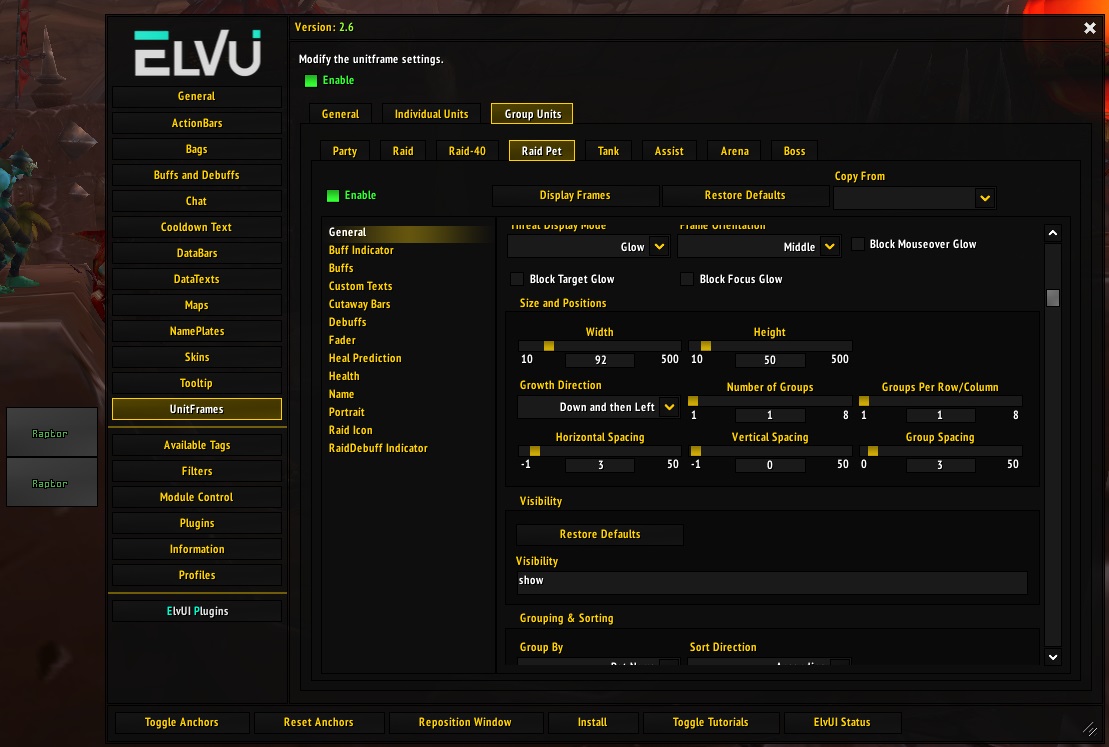Select Heal Prediction in the settings list
This screenshot has height=747, width=1109.
(x=365, y=358)
